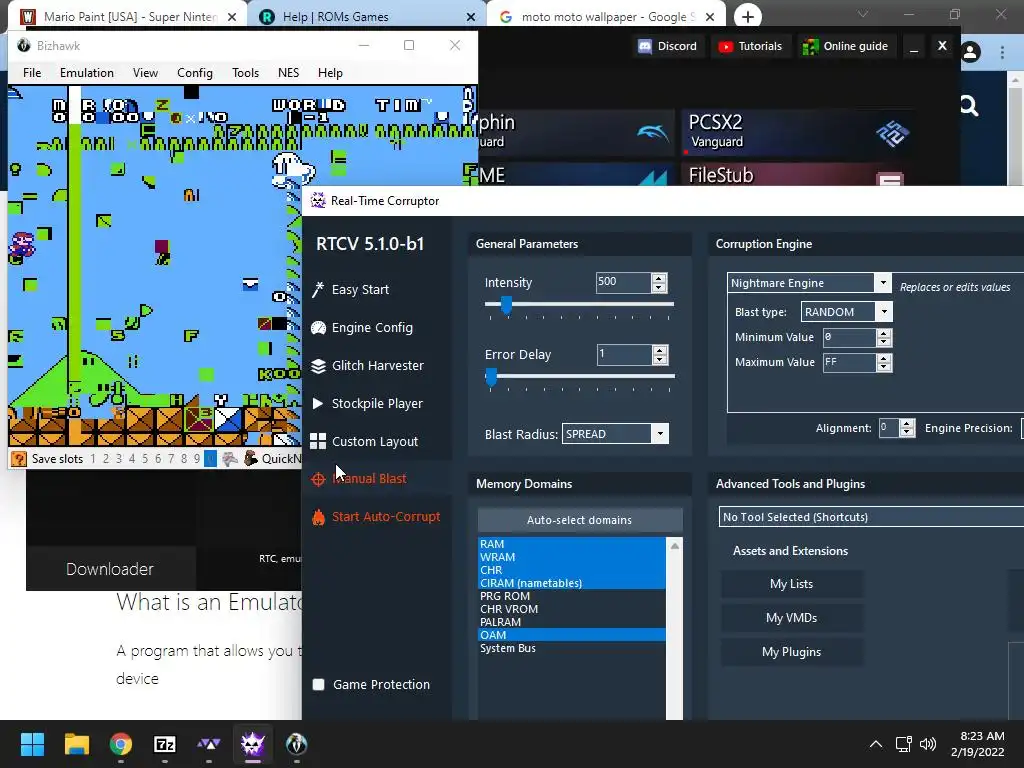
Task: Select PALRAM memory domain
Action: 571,622
